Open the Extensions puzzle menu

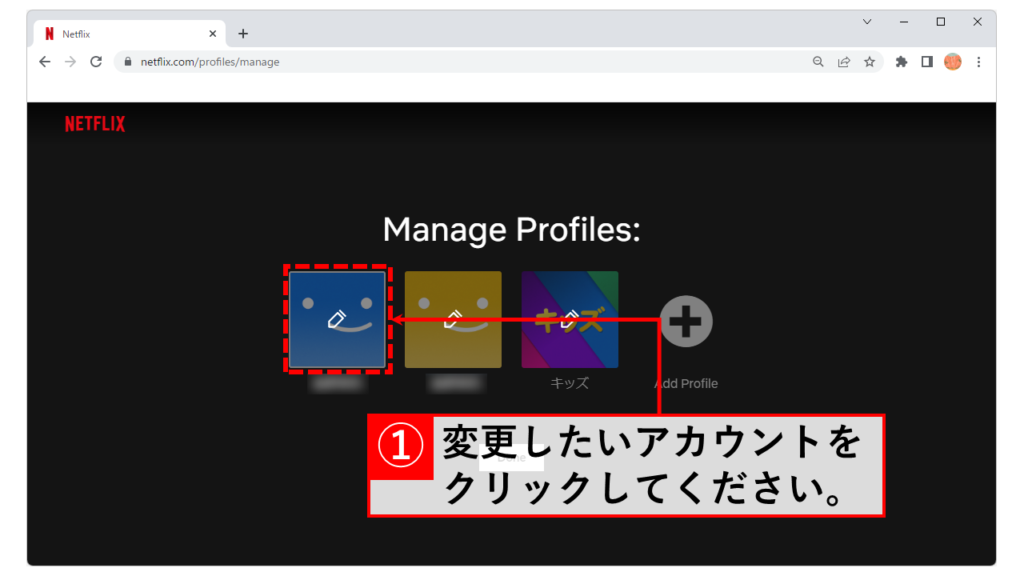pyautogui.click(x=901, y=62)
